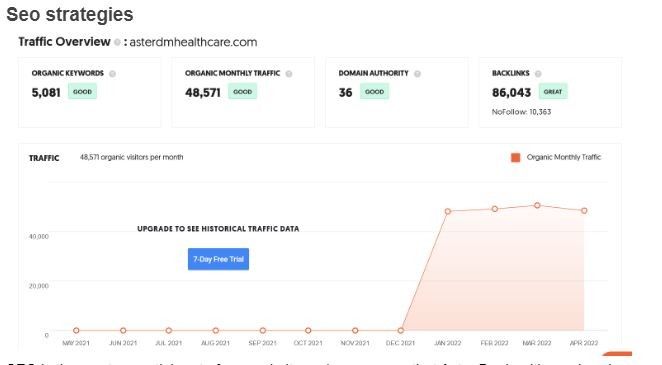Click the asterdmhealthcare.com domain text
662x365 pixels.
point(193,42)
